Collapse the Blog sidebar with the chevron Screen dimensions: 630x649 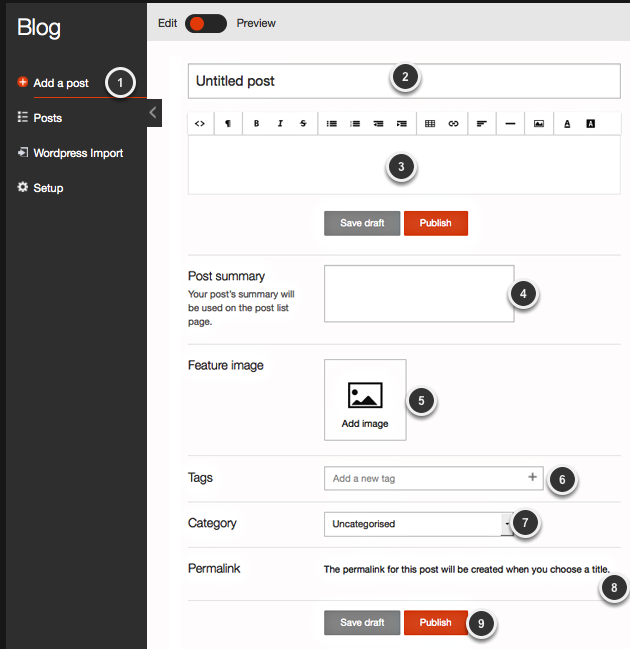(153, 113)
